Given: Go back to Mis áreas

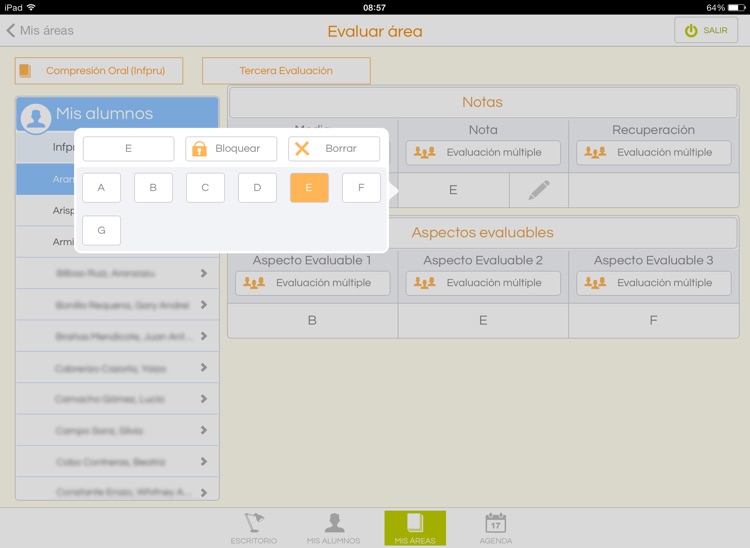Looking at the screenshot, I should click(x=40, y=31).
